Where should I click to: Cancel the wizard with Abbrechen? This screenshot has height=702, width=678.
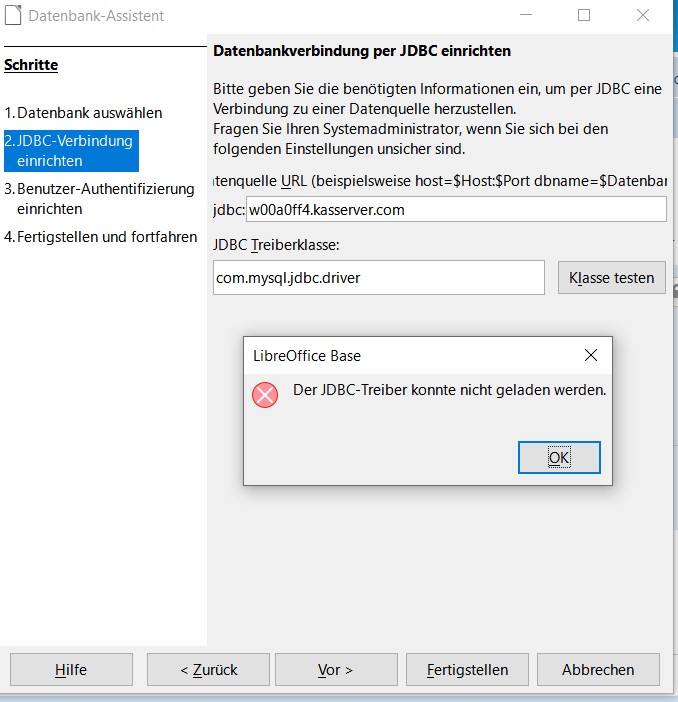[x=598, y=669]
